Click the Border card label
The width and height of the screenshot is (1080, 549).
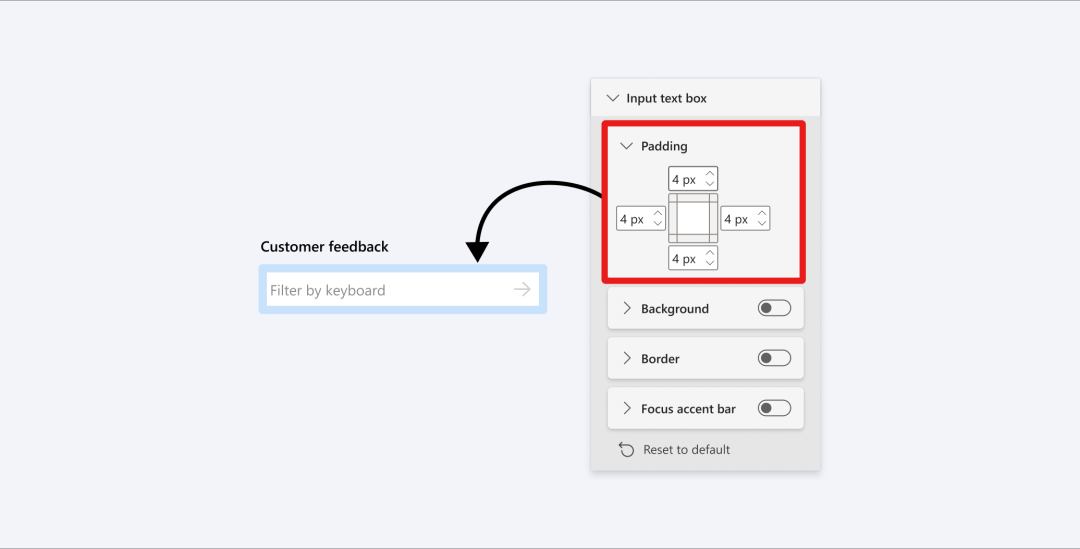point(660,358)
